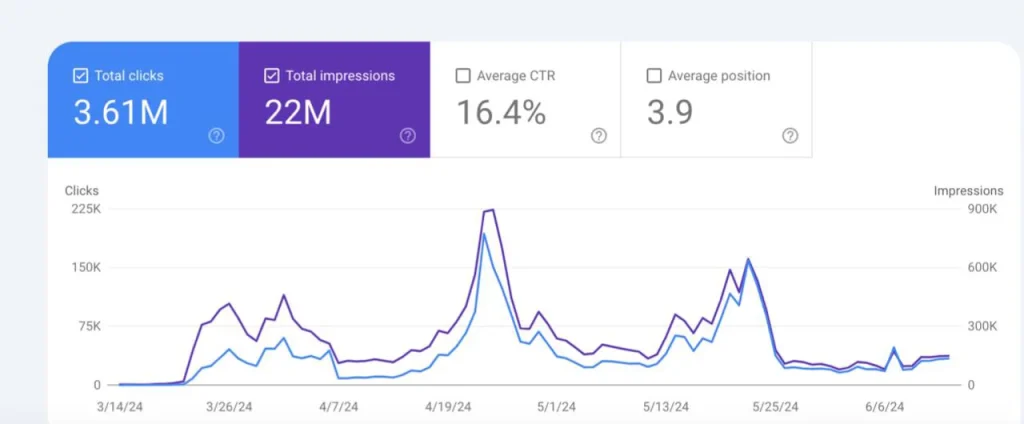This screenshot has height=424, width=1024.
Task: Click the 225K label on Clicks axis
Action: click(83, 209)
